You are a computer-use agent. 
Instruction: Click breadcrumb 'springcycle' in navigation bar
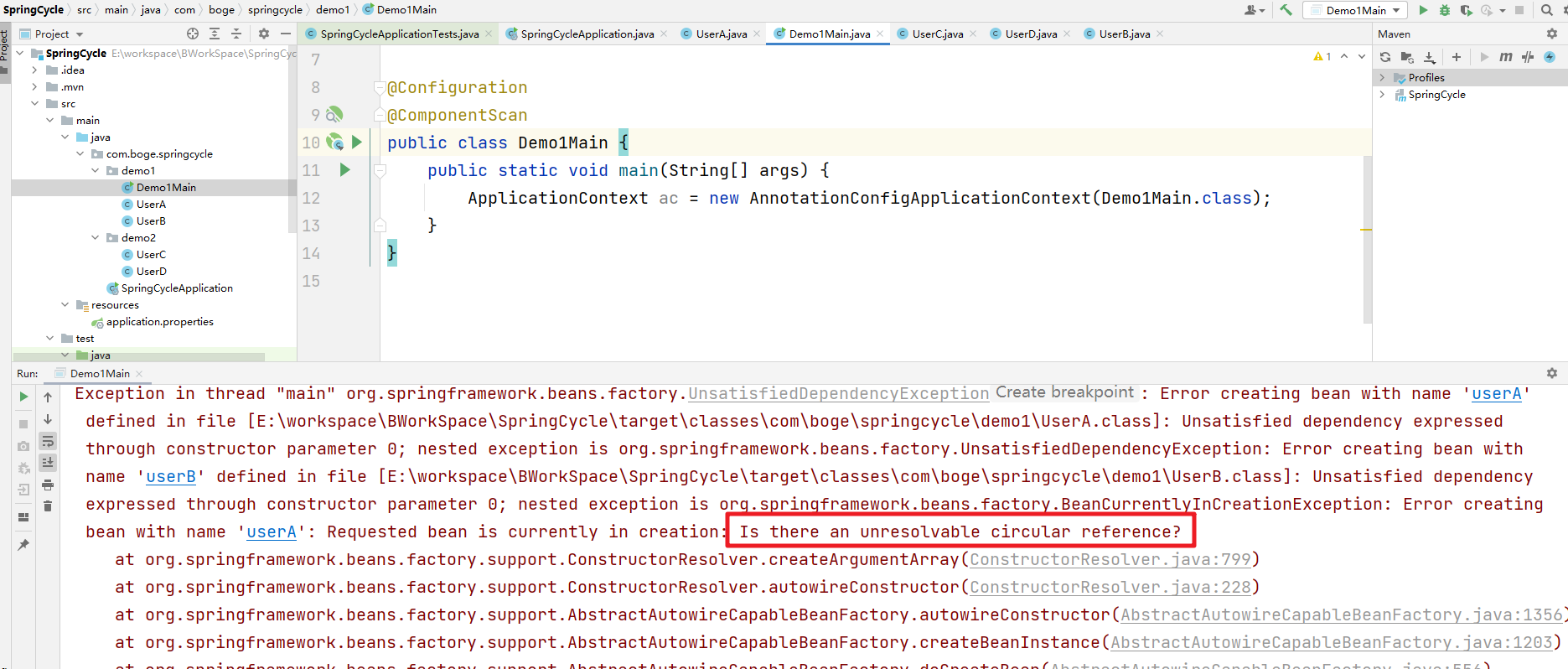[x=275, y=10]
